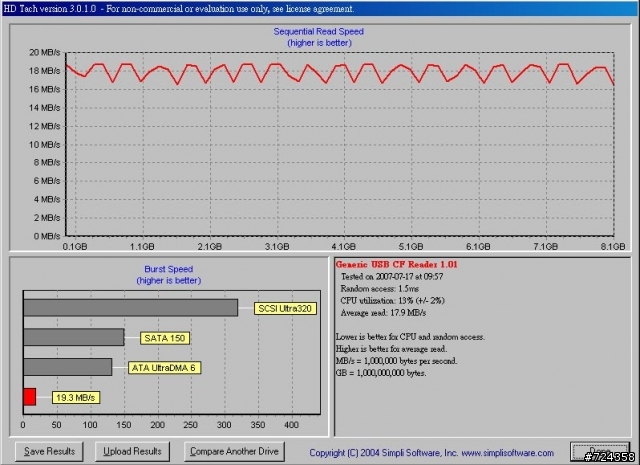Click the Save Results button

[x=49, y=451]
